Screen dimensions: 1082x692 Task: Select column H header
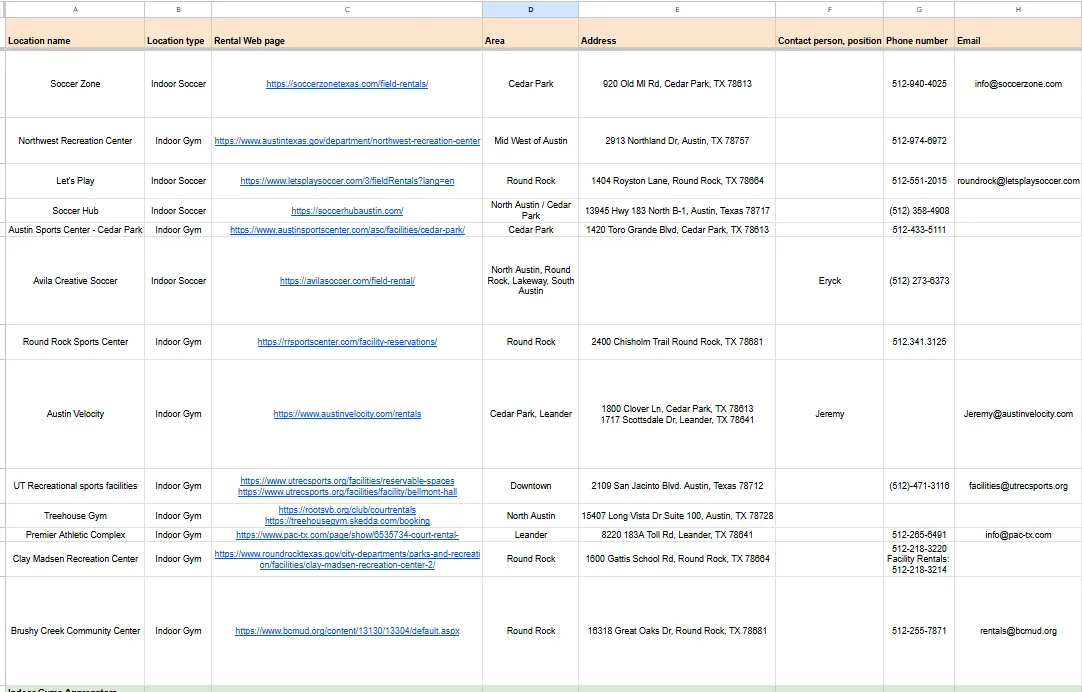[x=1018, y=10]
